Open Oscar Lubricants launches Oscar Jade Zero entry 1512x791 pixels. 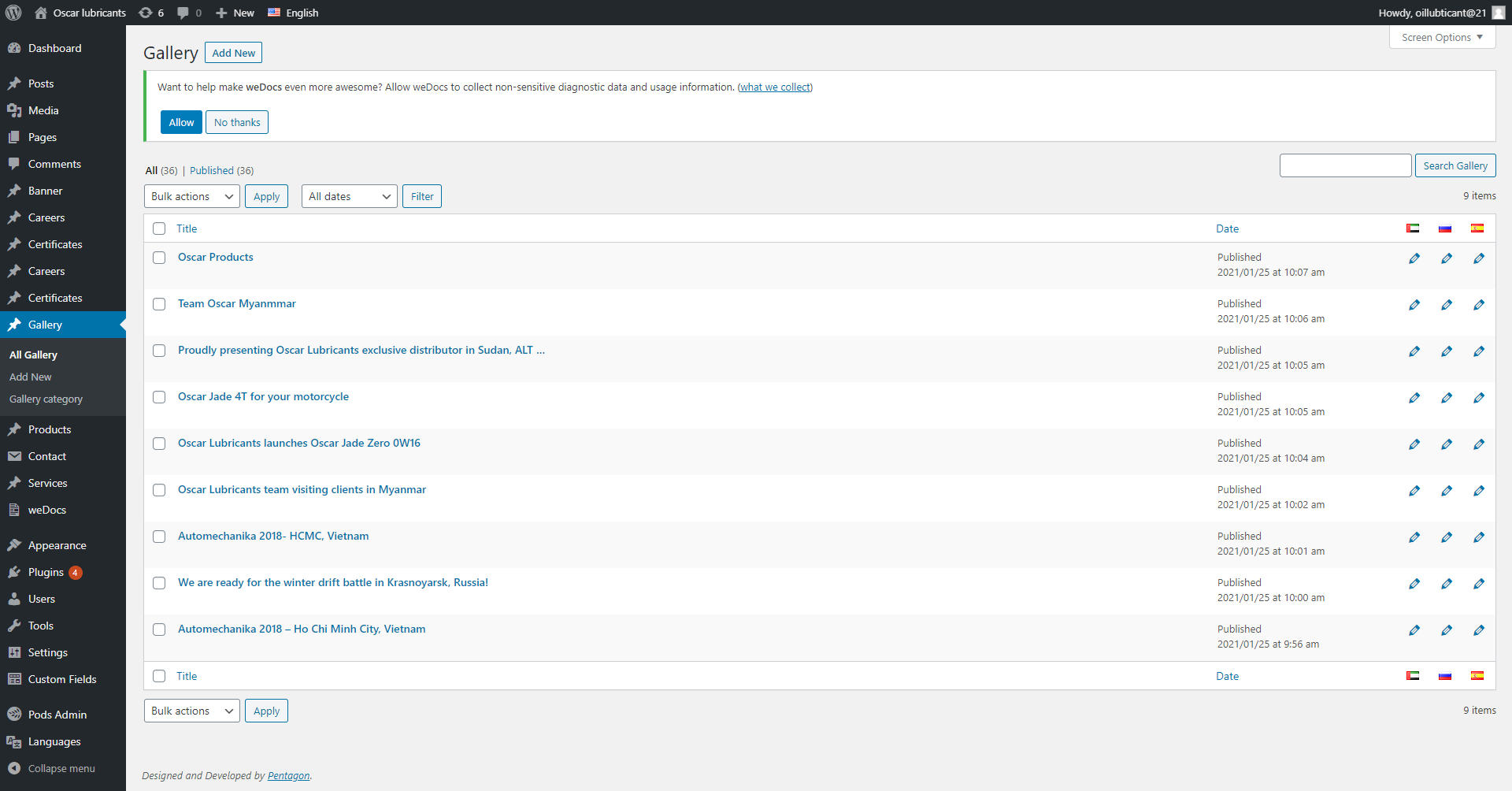point(299,443)
